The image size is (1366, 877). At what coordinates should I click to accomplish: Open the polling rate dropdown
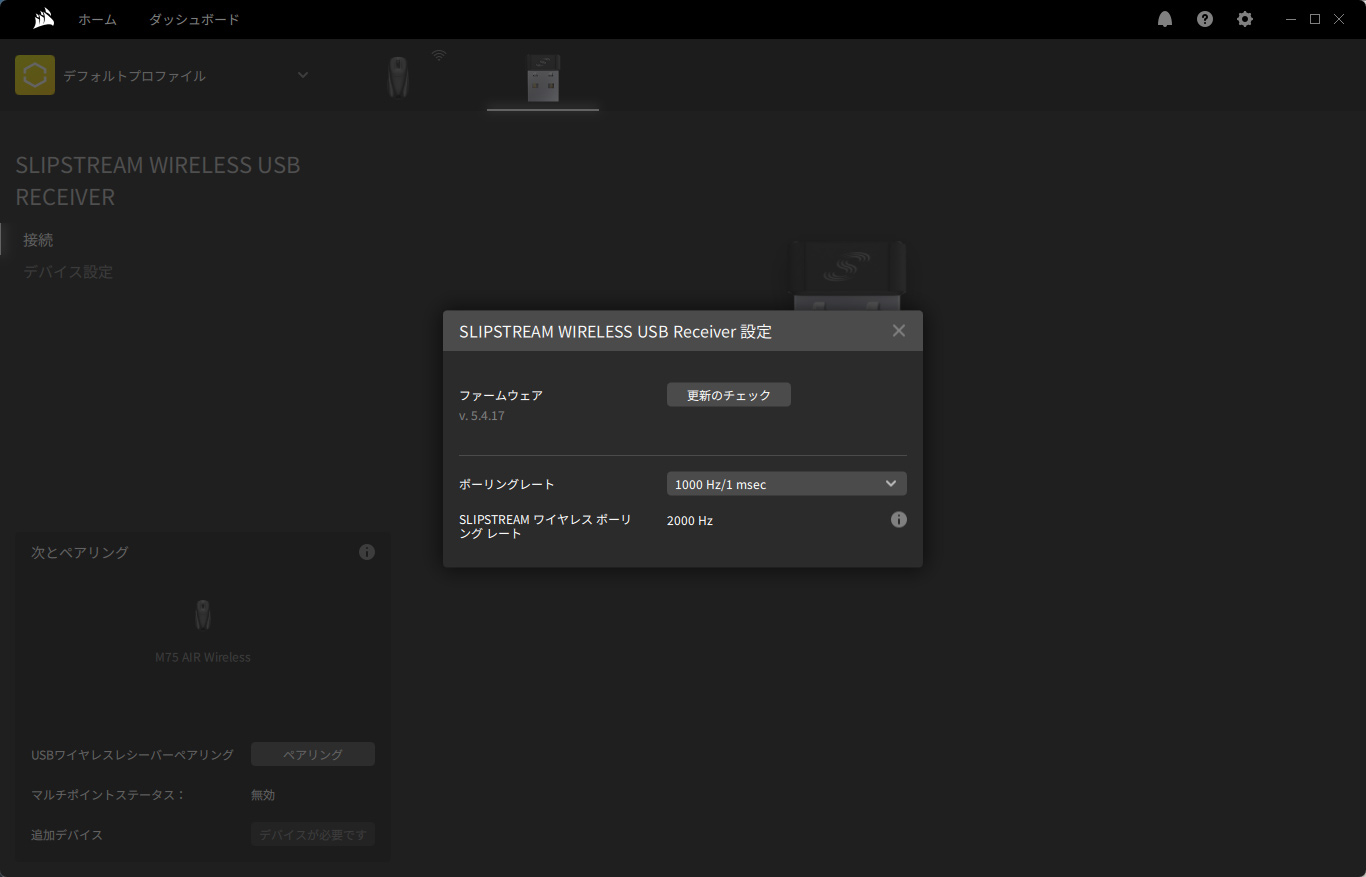(x=787, y=484)
